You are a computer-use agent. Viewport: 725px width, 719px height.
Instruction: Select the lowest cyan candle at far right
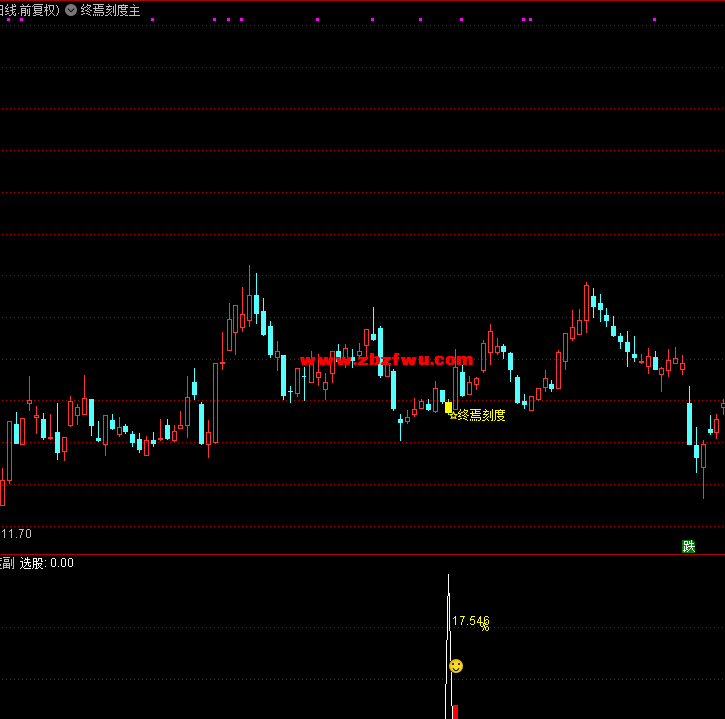697,452
